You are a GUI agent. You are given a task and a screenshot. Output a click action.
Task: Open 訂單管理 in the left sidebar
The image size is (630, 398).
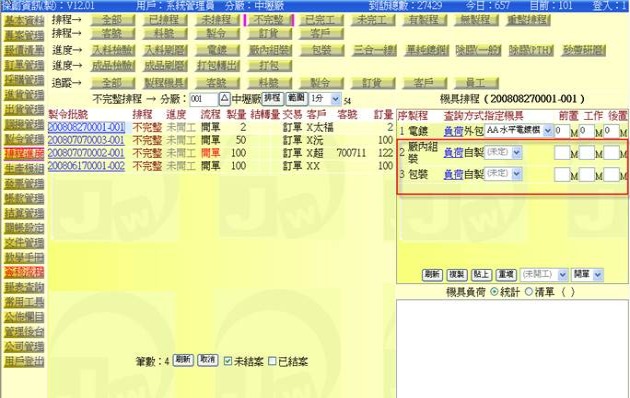pos(24,65)
